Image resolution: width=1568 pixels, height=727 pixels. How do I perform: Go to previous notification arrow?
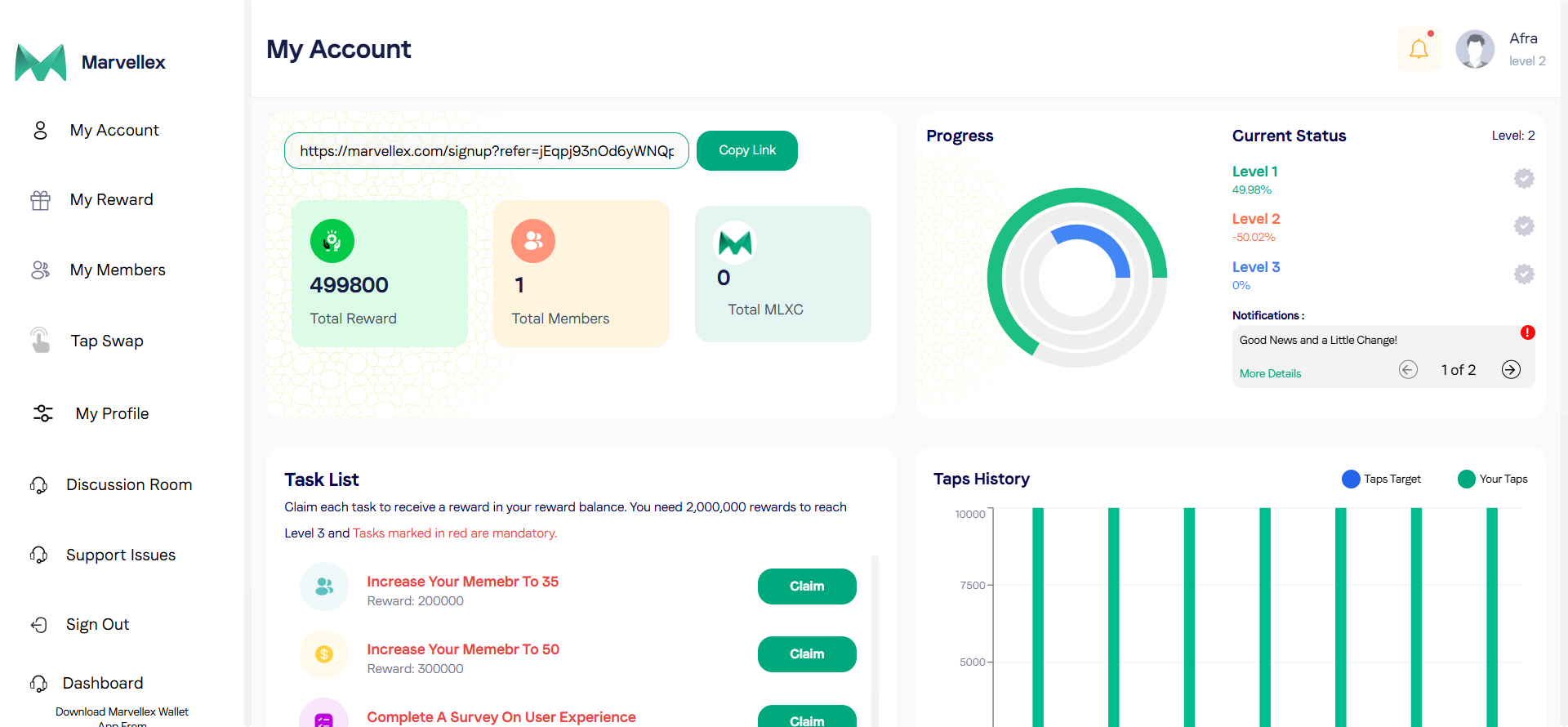coord(1408,370)
